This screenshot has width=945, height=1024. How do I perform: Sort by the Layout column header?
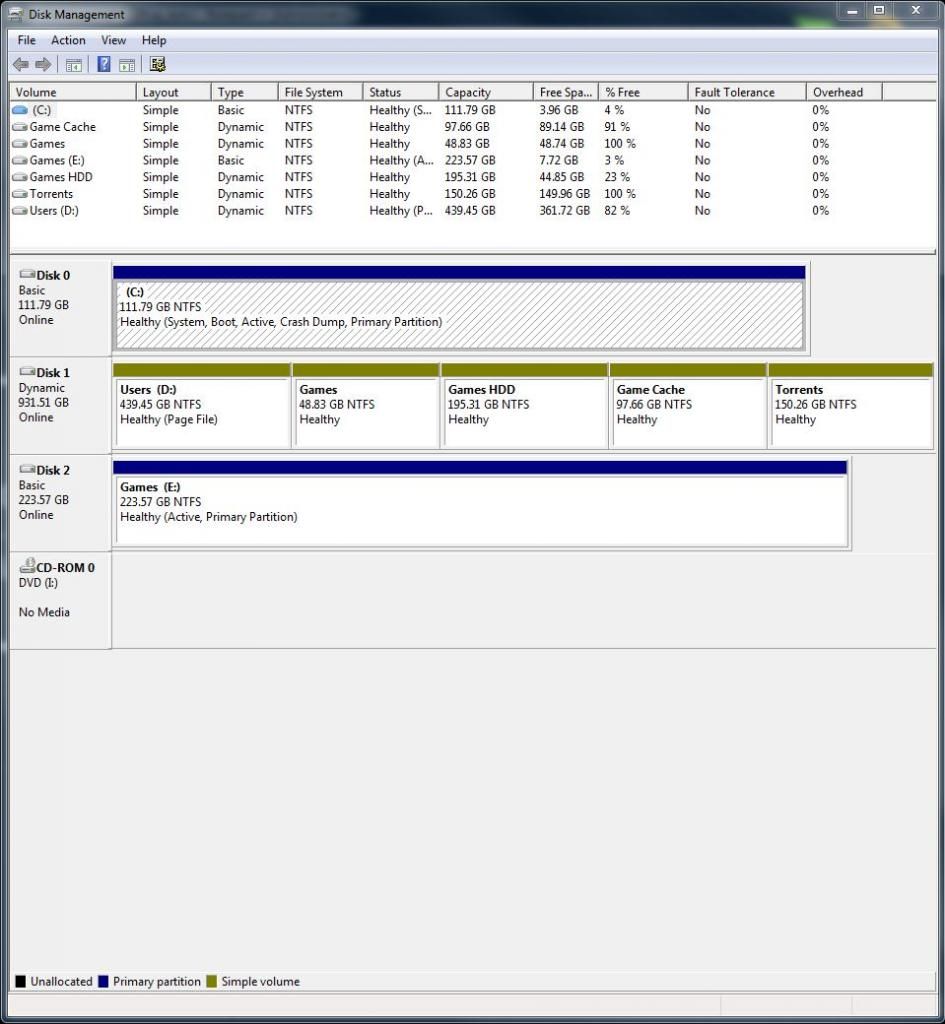click(174, 92)
